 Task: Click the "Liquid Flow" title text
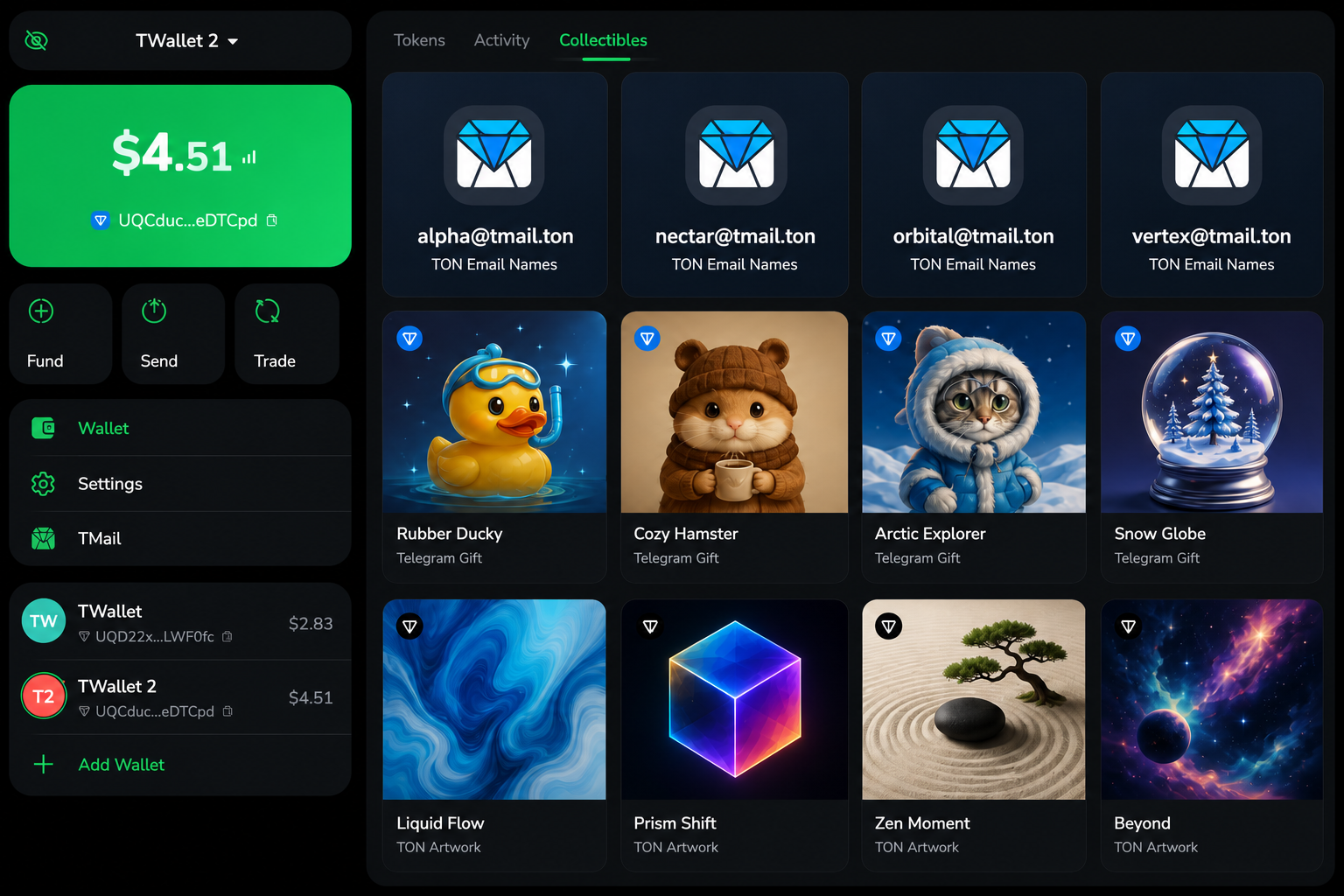coord(440,823)
